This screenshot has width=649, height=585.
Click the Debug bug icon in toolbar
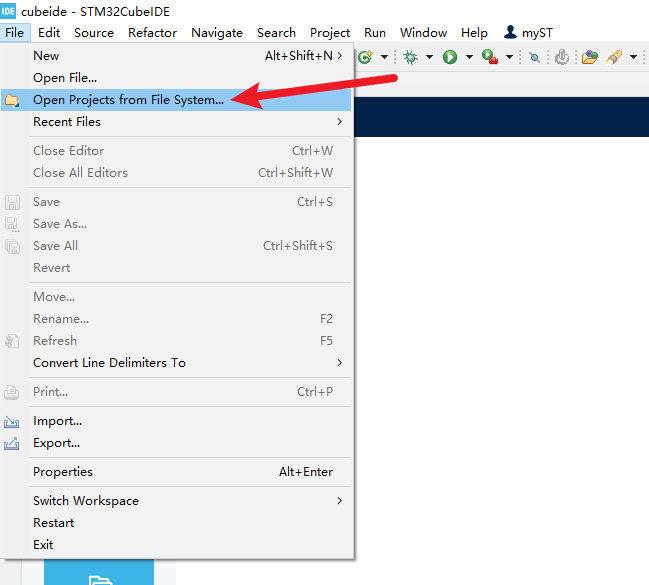pos(410,57)
